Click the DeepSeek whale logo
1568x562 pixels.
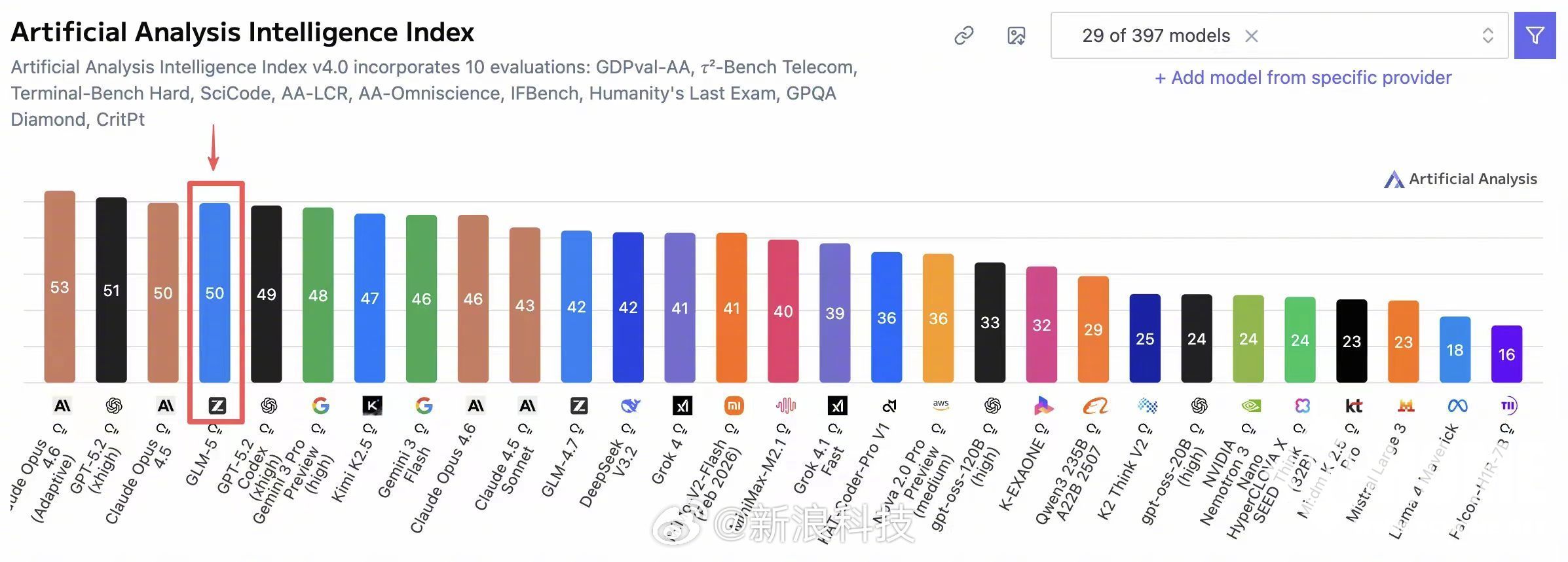pos(630,406)
